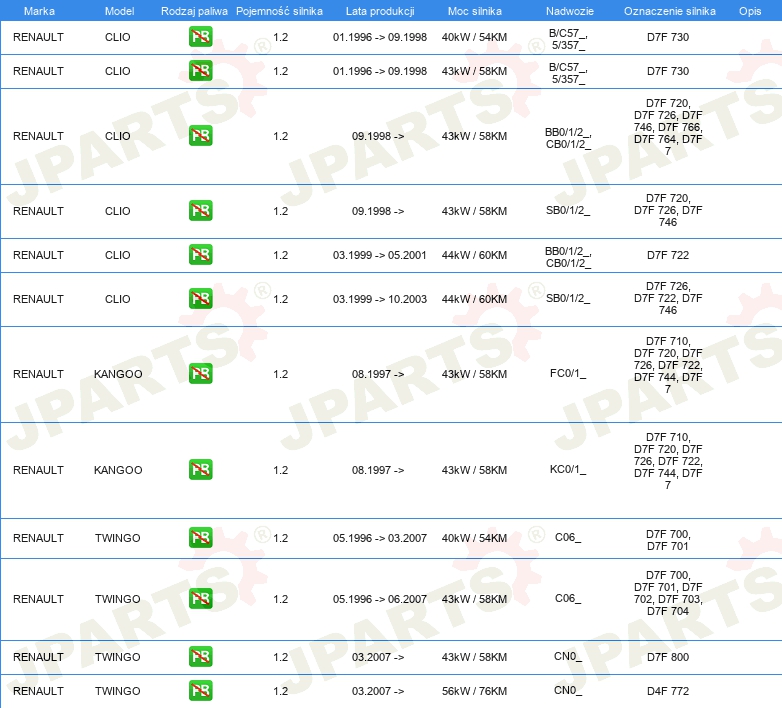Click fuel icon in Twingo D7F 800 row

pos(200,657)
